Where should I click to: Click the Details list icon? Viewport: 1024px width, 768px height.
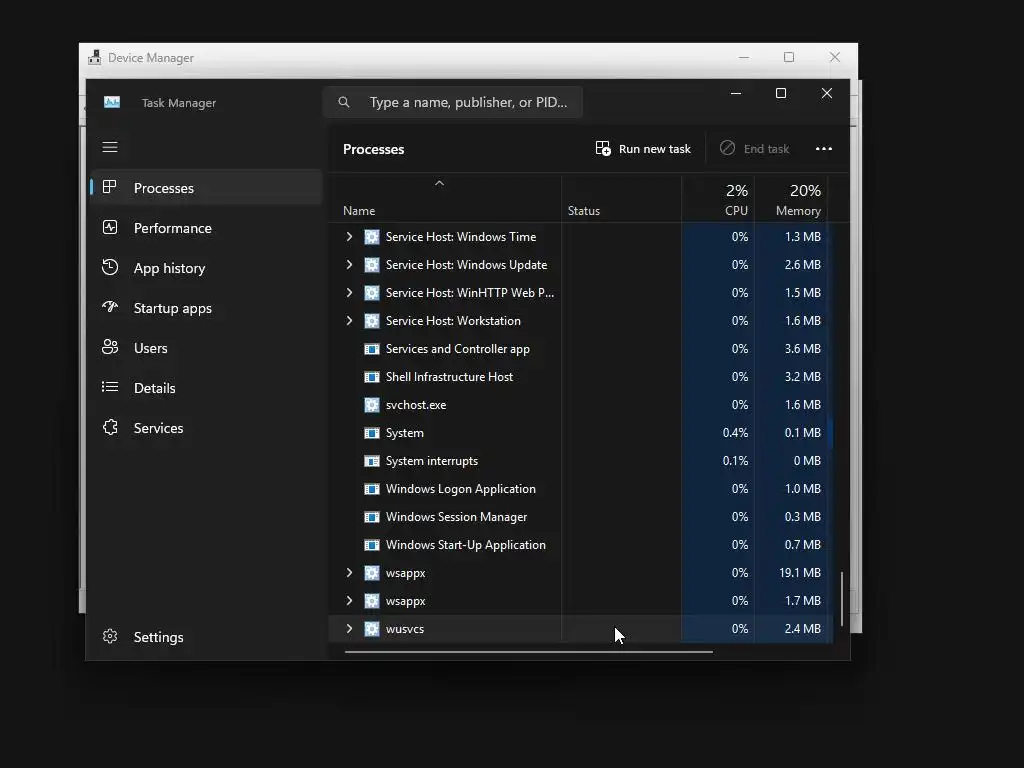[110, 387]
